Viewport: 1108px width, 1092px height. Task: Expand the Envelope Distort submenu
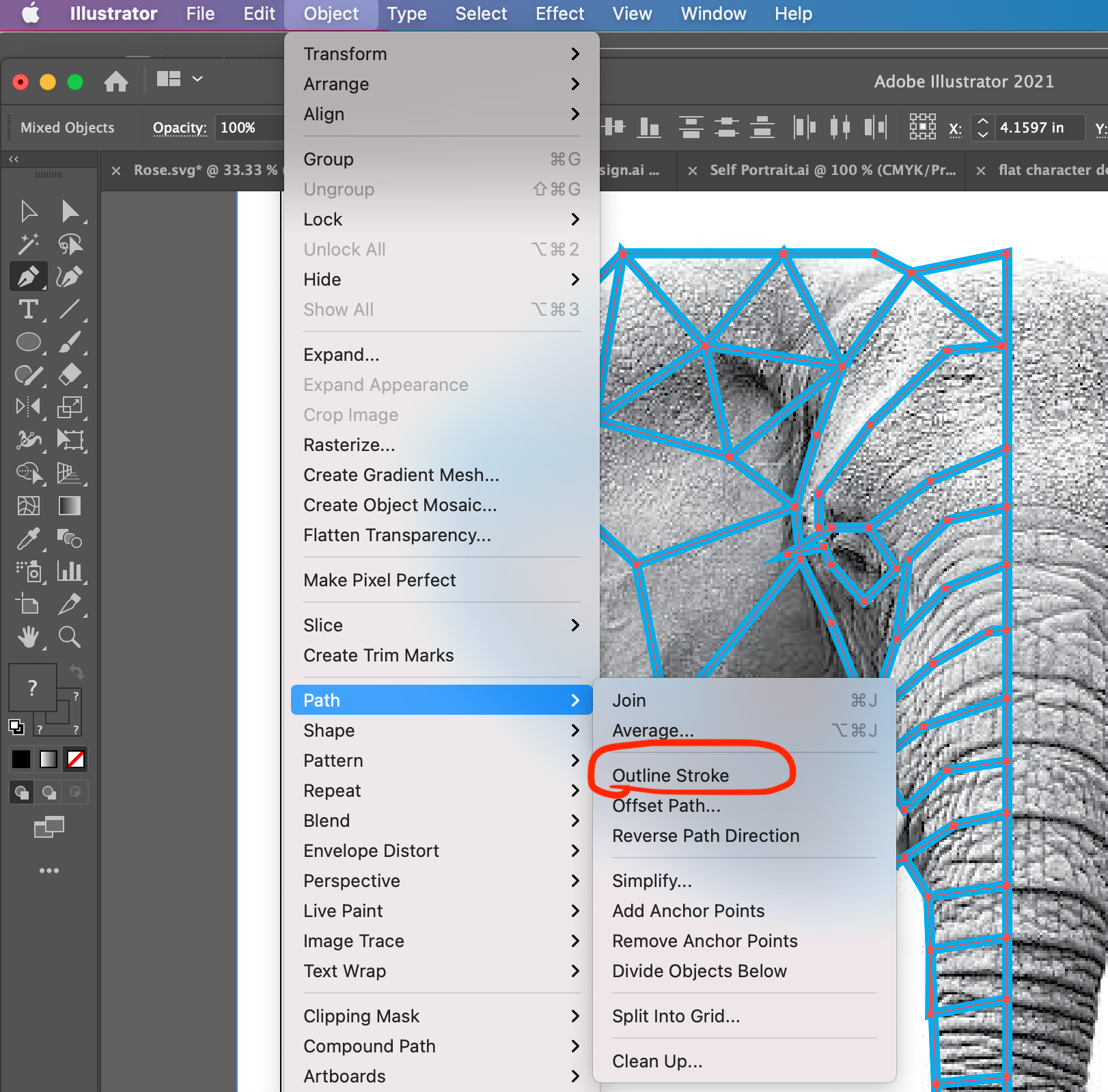[x=441, y=851]
